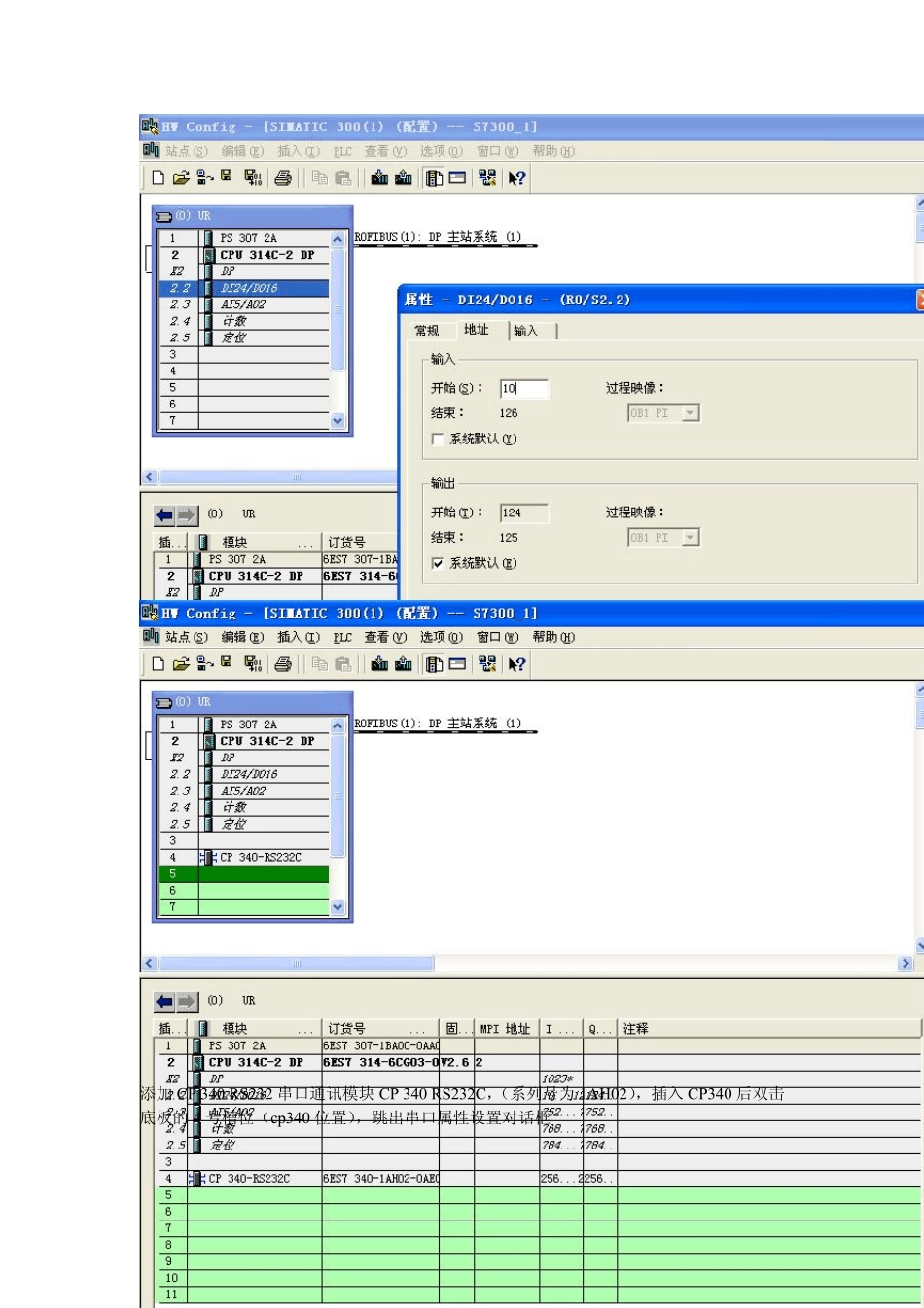This screenshot has width=924, height=1308.
Task: Open 站点 menu in lower window
Action: pos(186,638)
